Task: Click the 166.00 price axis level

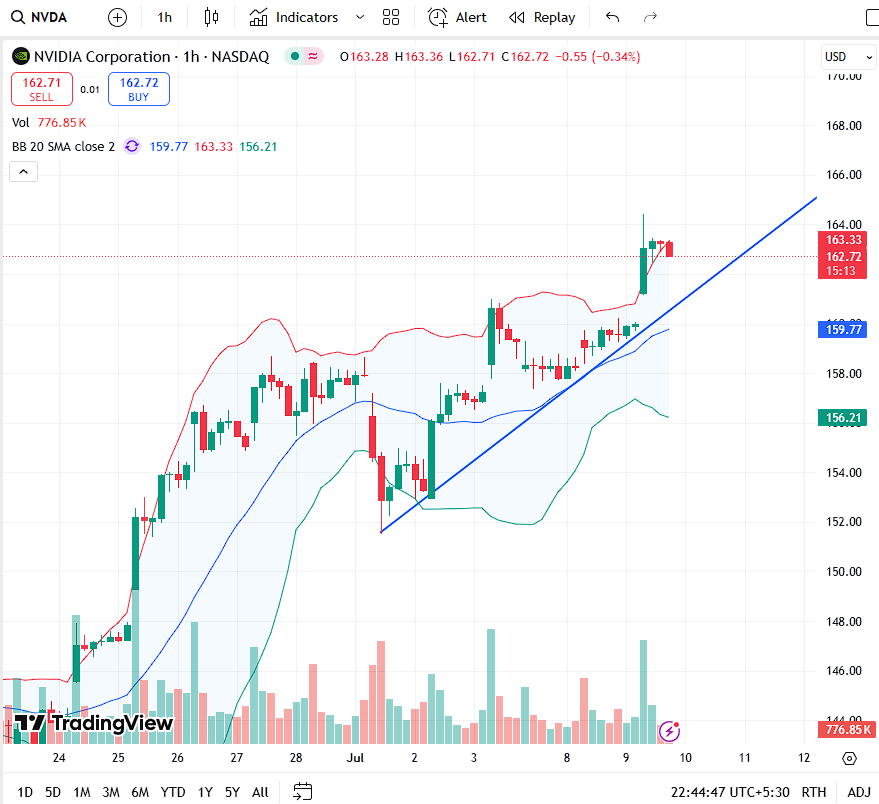Action: [843, 175]
